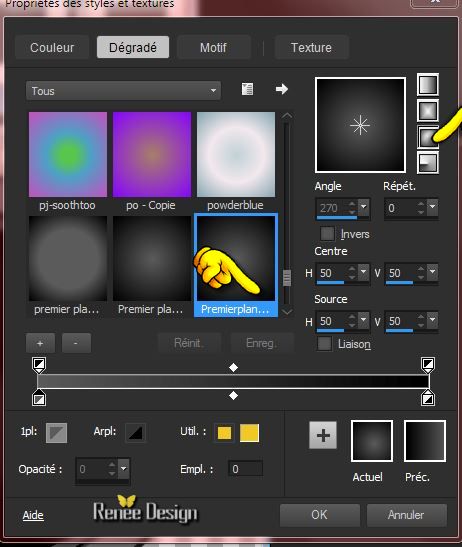Click the white arrow import icon
The height and width of the screenshot is (547, 462).
point(282,89)
